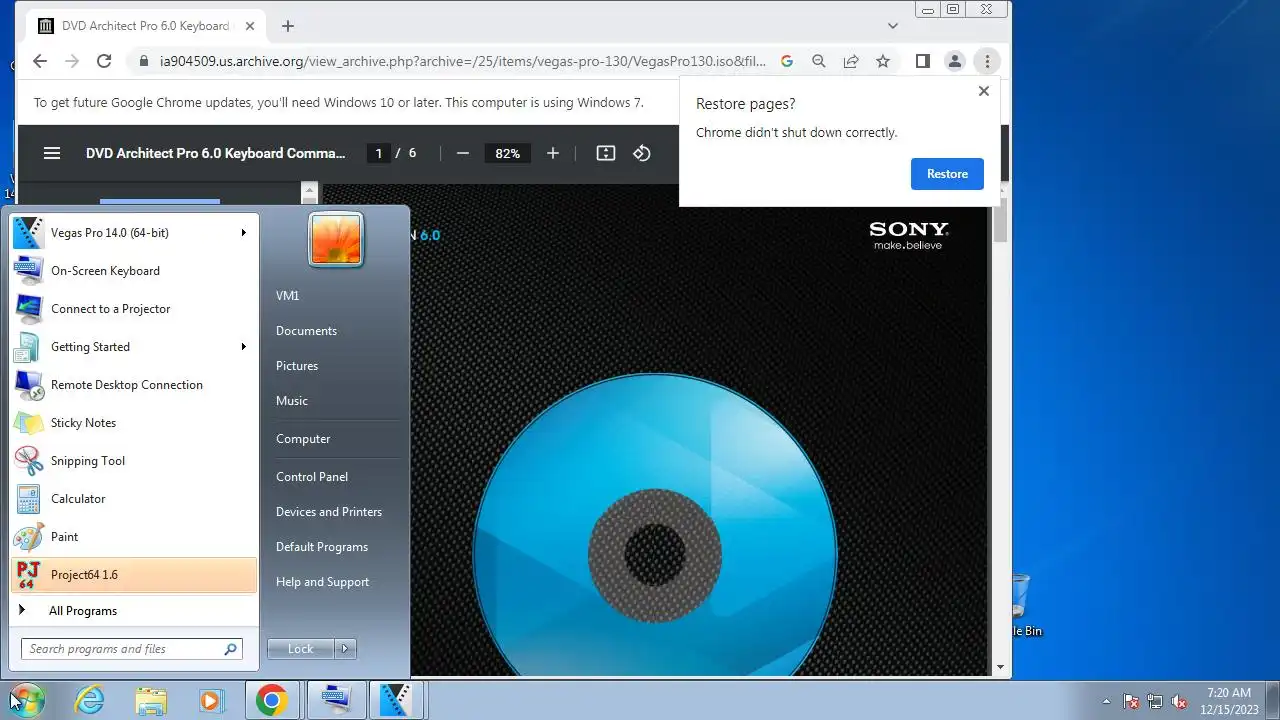The height and width of the screenshot is (720, 1280).
Task: Reload the Chrome page
Action: [104, 61]
